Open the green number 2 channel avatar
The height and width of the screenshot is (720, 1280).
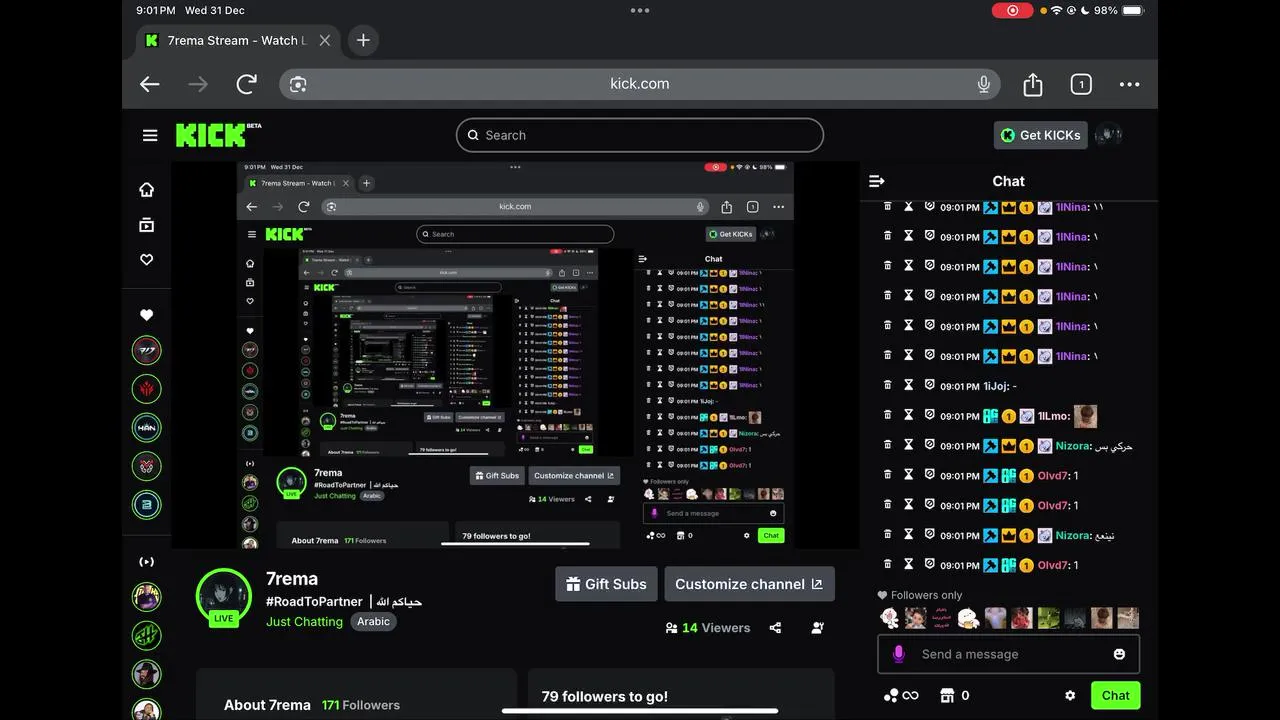pyautogui.click(x=147, y=503)
